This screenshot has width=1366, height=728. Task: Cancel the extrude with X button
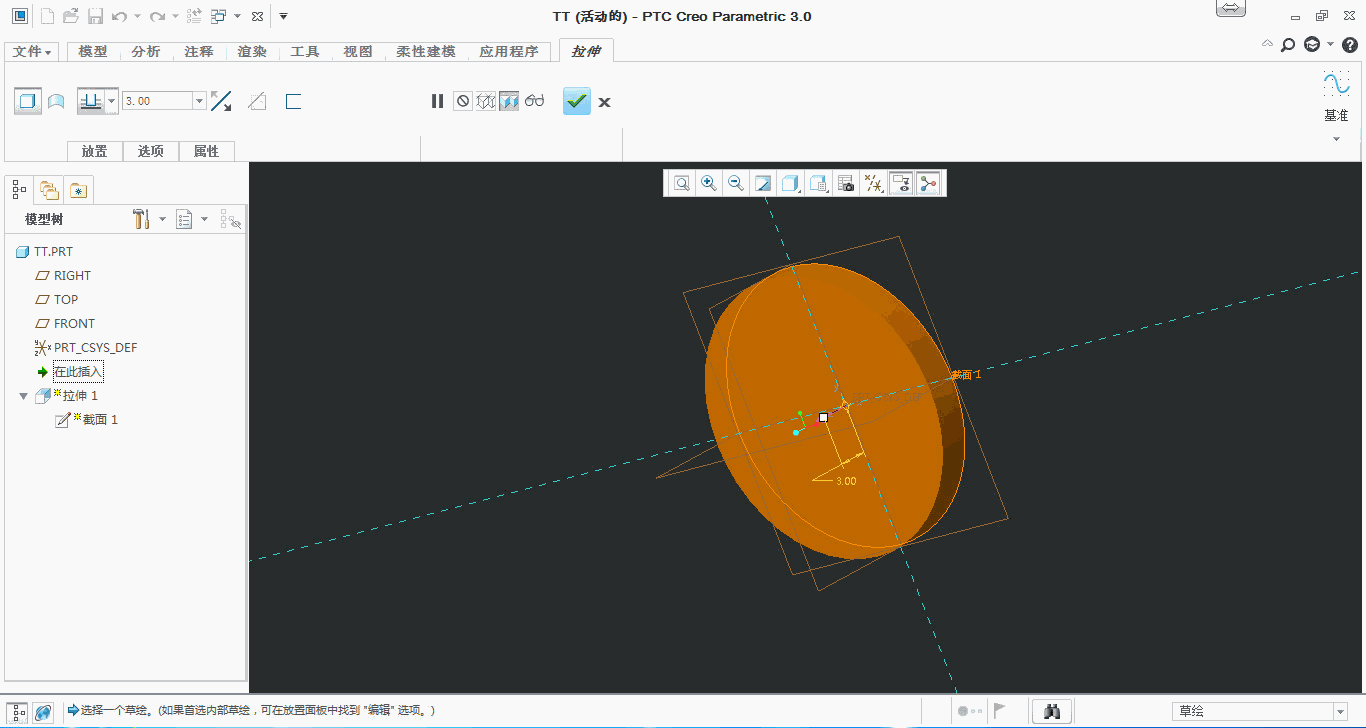tap(604, 102)
